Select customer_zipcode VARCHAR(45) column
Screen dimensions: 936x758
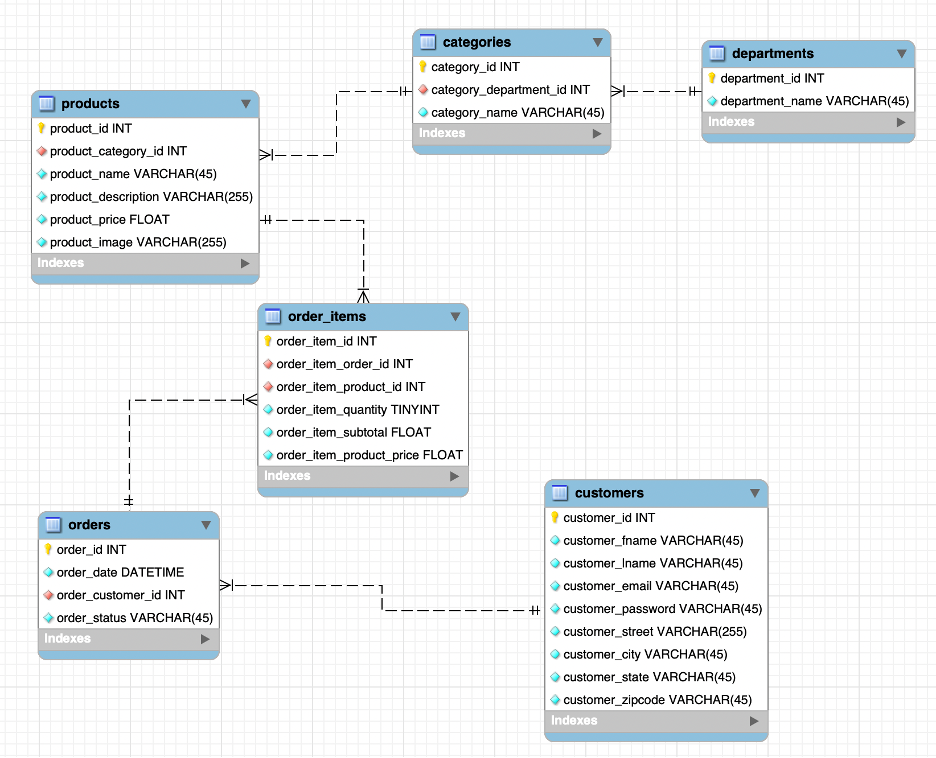(x=656, y=700)
